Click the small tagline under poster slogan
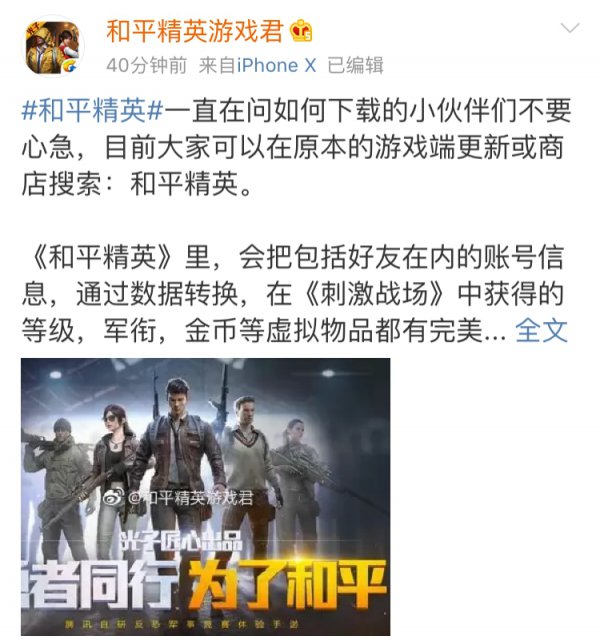This screenshot has width=600, height=640. coord(182,624)
